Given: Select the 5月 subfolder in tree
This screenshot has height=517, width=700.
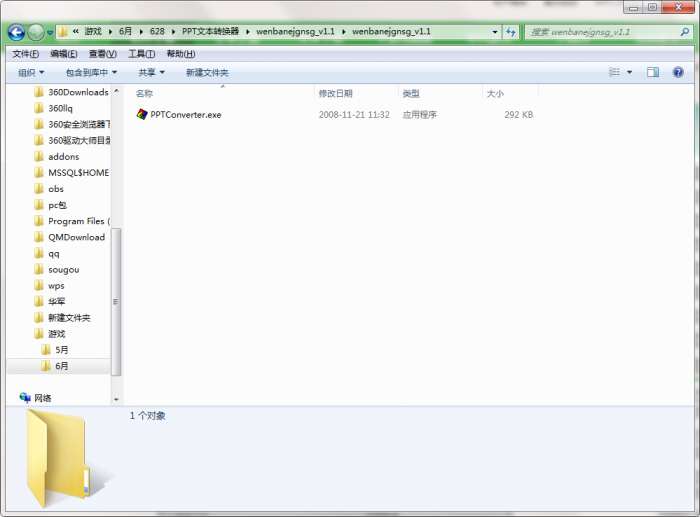Looking at the screenshot, I should 55,350.
